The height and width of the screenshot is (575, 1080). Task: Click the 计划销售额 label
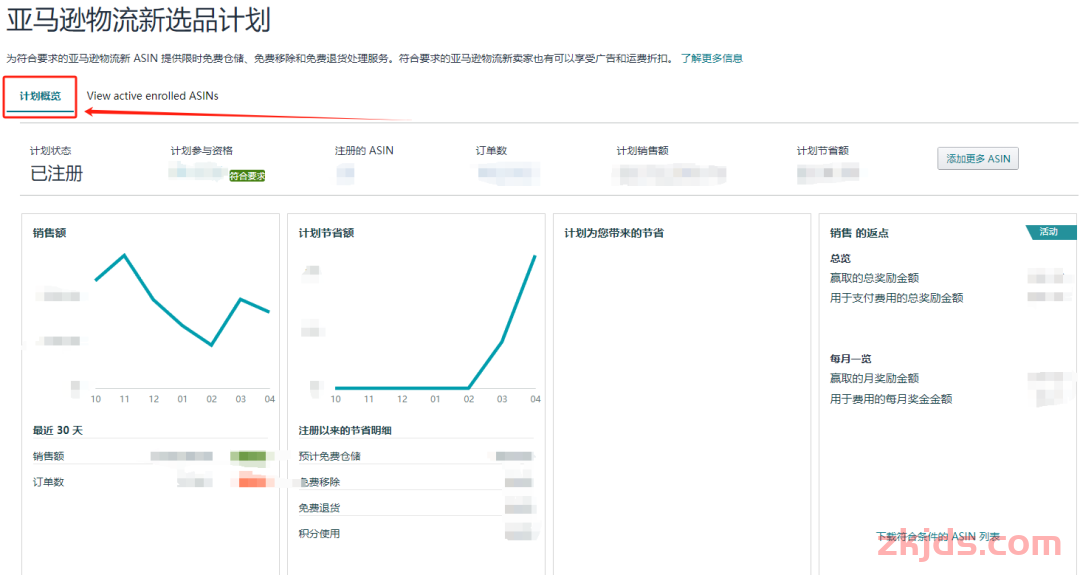pyautogui.click(x=642, y=151)
